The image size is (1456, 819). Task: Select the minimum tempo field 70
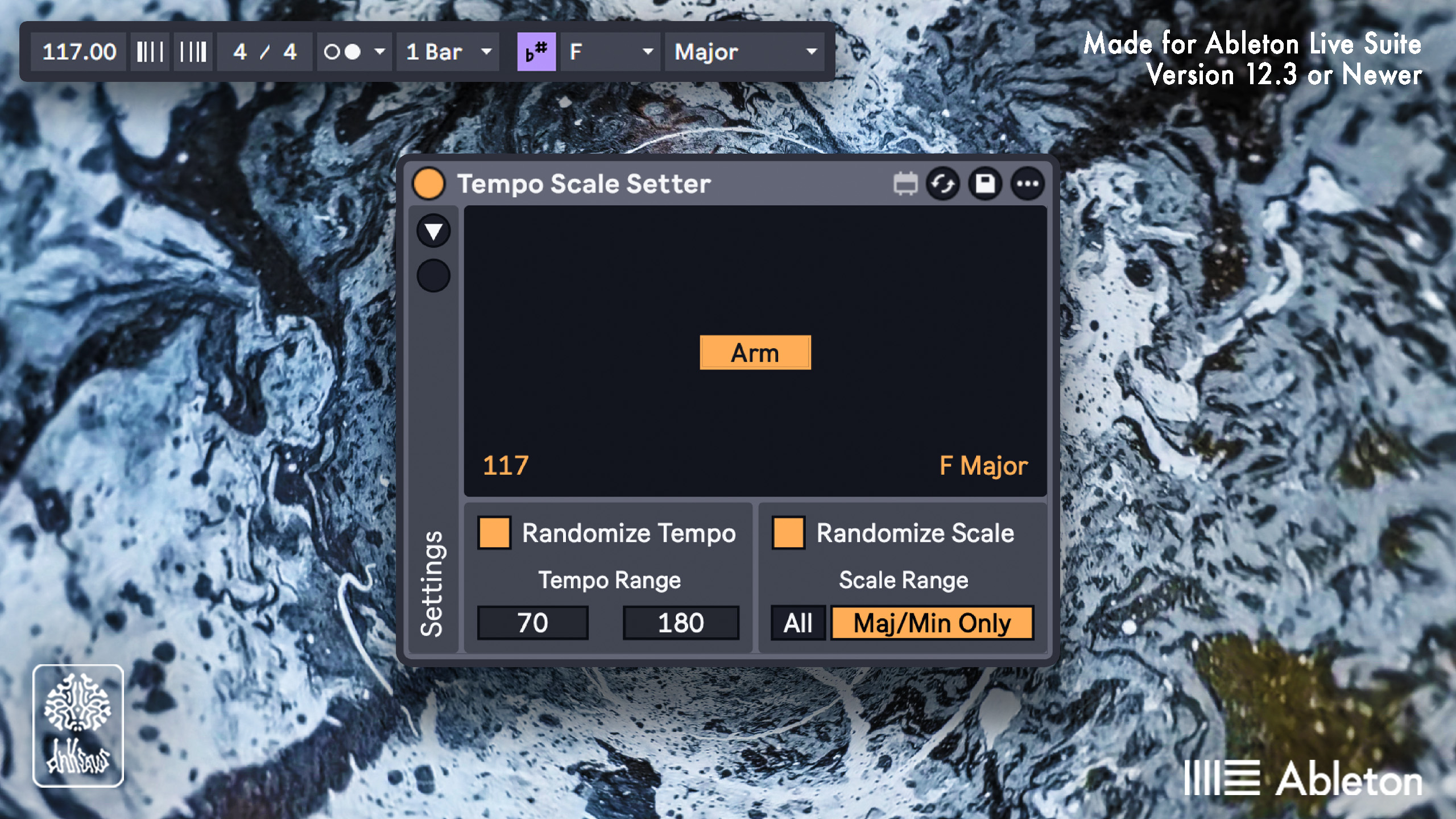click(x=533, y=623)
